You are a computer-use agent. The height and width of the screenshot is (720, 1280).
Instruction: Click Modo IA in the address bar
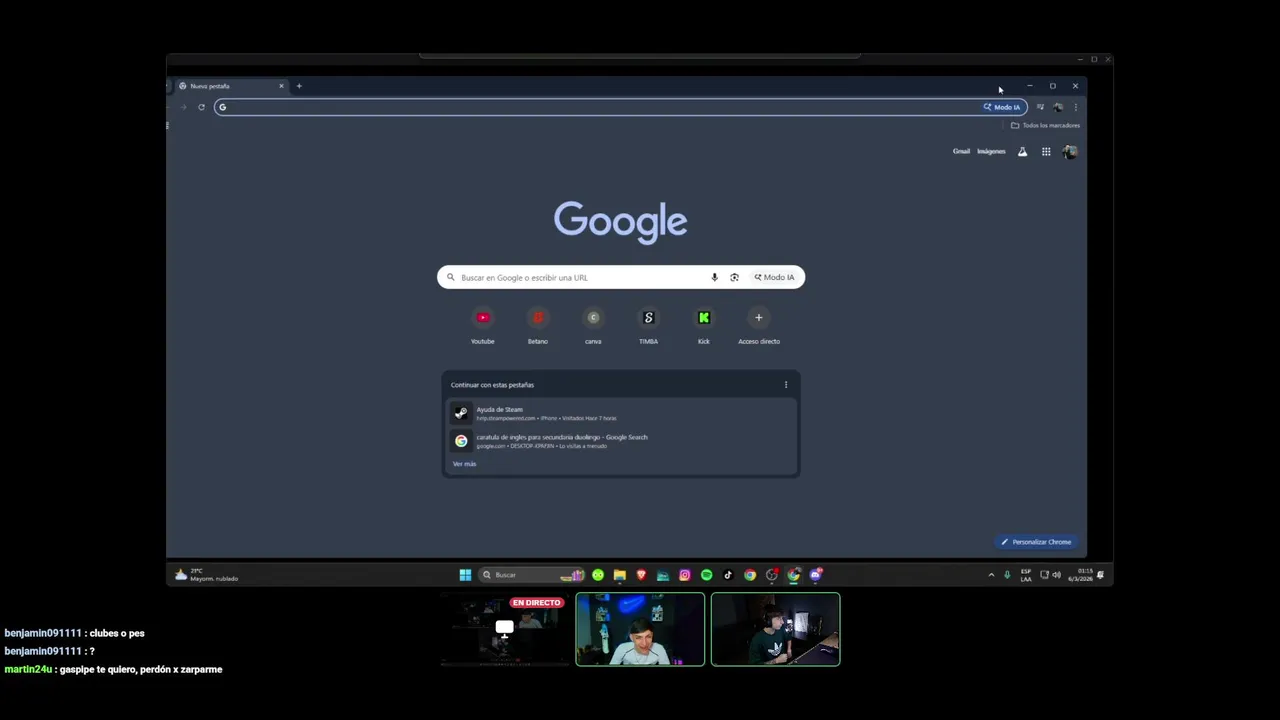1002,107
